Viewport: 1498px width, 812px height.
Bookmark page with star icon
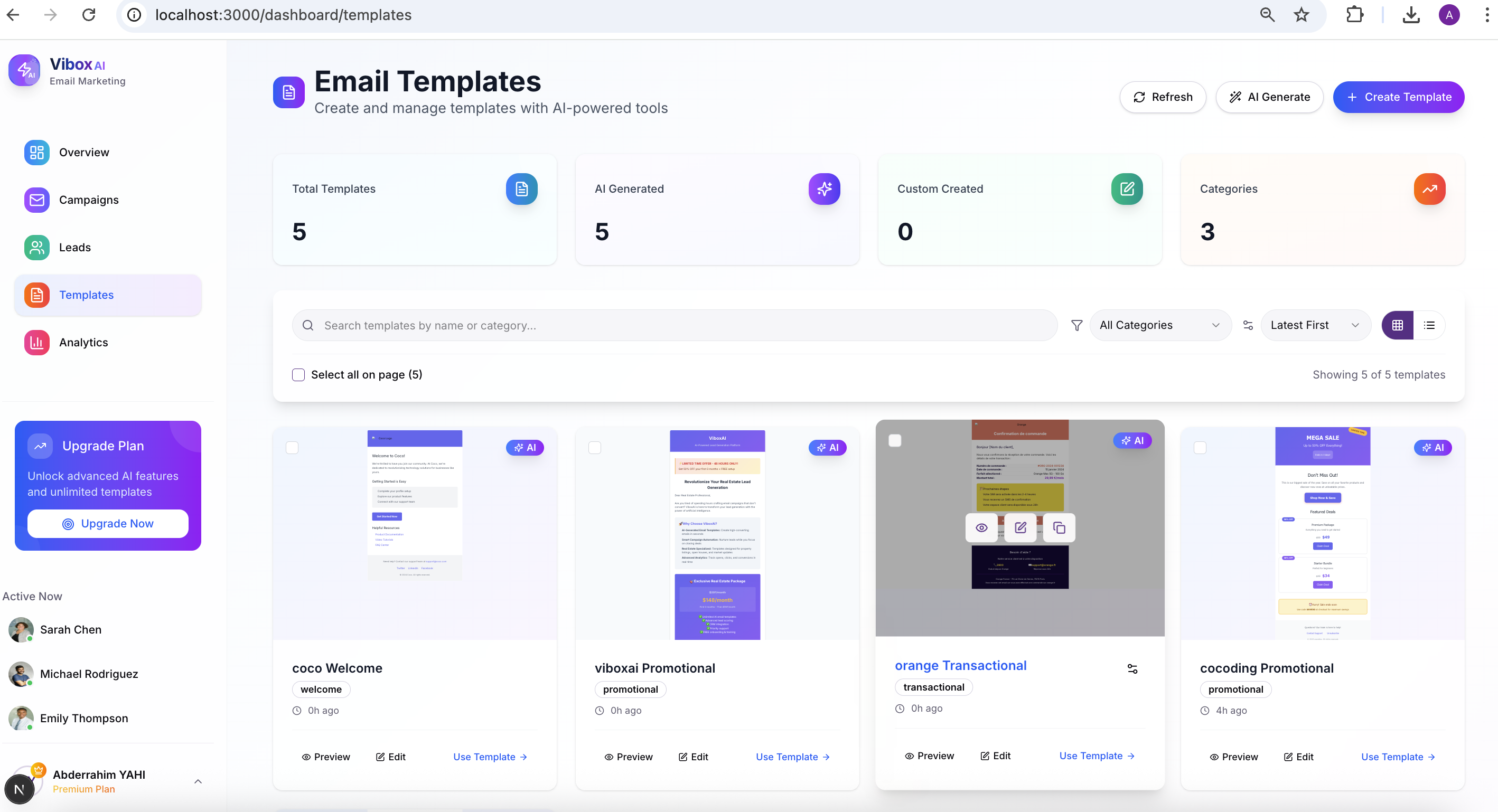pos(1302,15)
